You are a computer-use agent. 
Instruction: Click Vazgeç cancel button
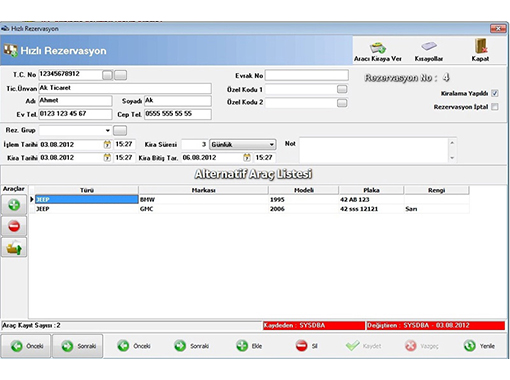pyautogui.click(x=422, y=346)
